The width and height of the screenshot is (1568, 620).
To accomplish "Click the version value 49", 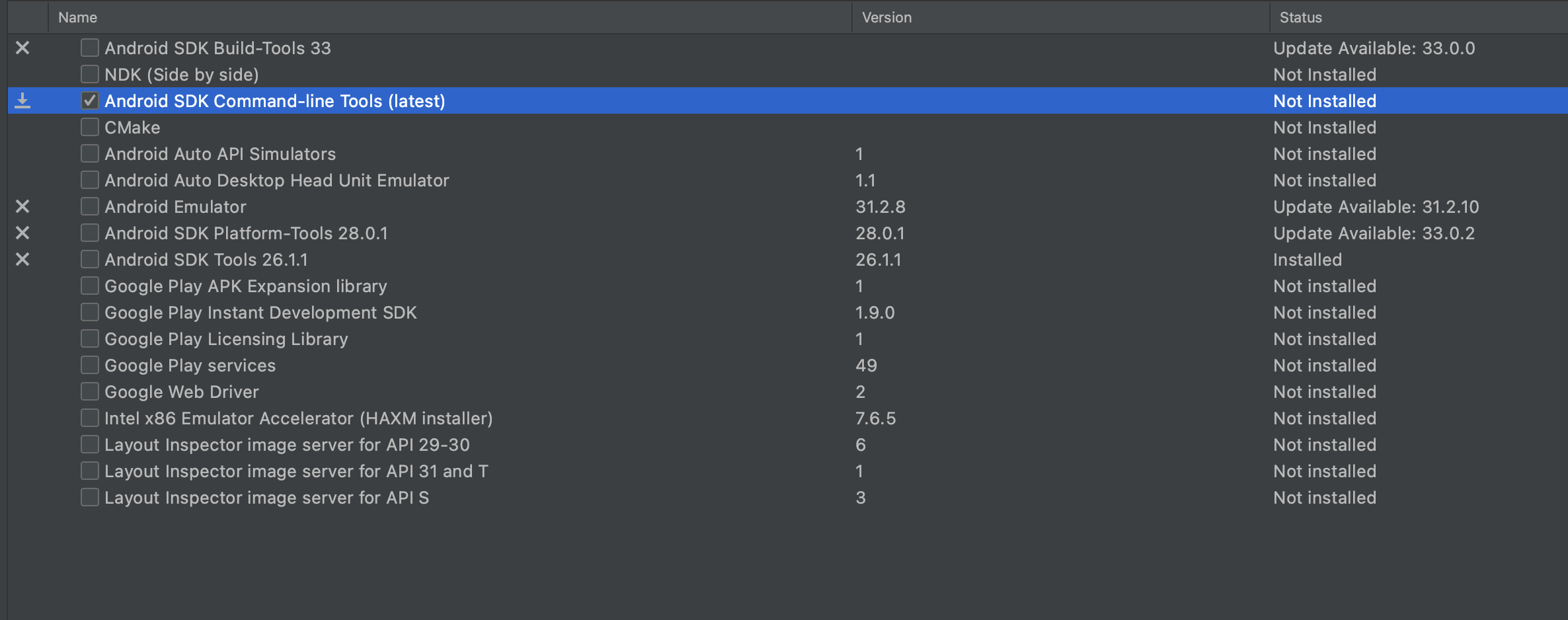I will (x=866, y=366).
